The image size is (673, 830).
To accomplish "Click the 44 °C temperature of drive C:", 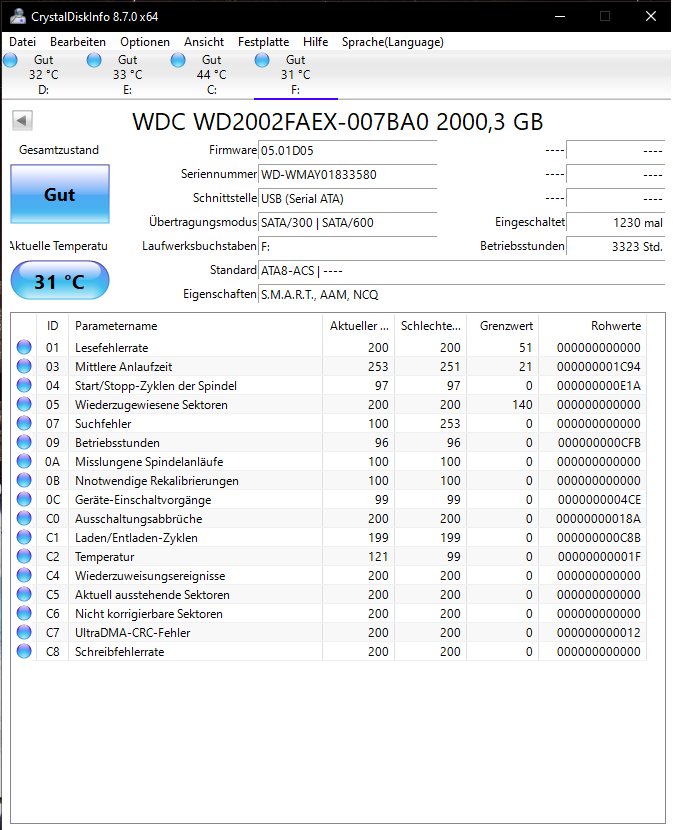I will 212,75.
